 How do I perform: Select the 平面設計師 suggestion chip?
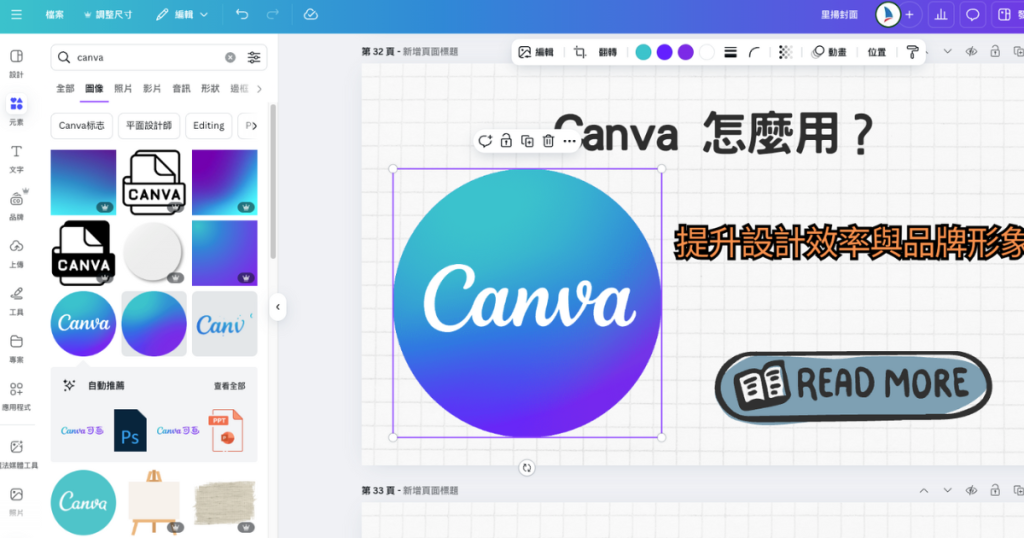(x=149, y=125)
